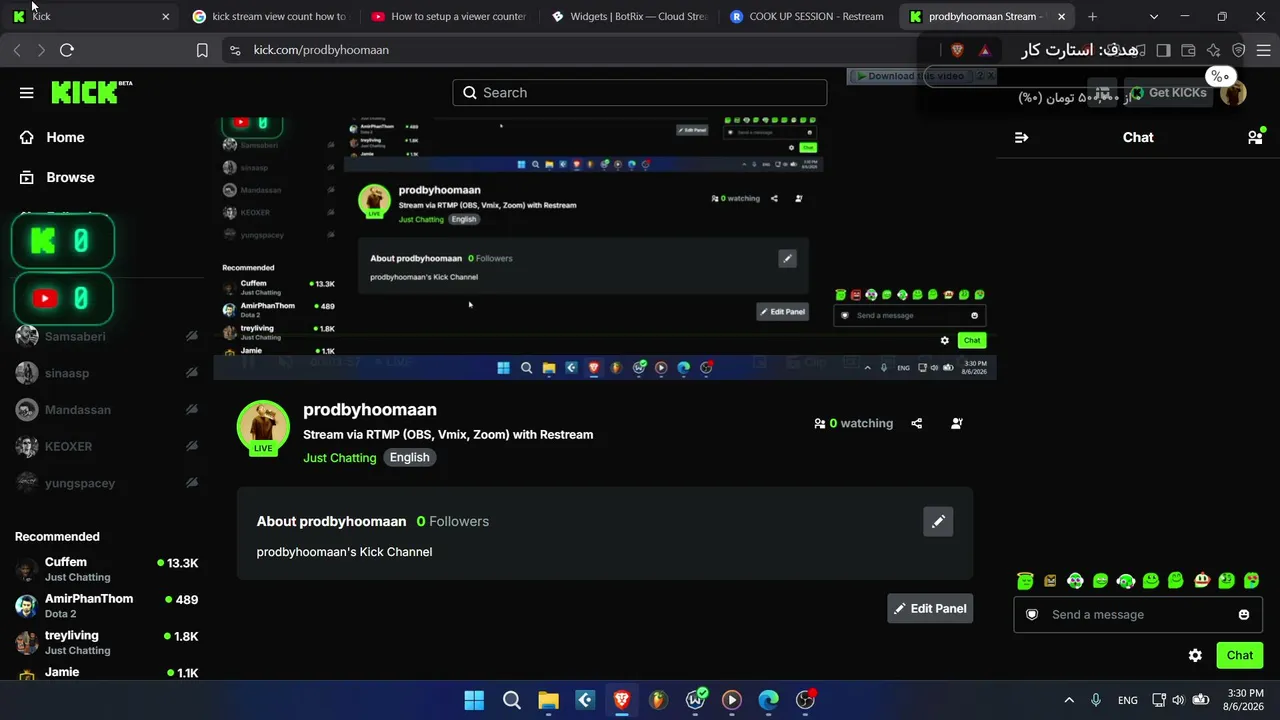Focus the Send a message field
The width and height of the screenshot is (1280, 720).
point(1139,615)
